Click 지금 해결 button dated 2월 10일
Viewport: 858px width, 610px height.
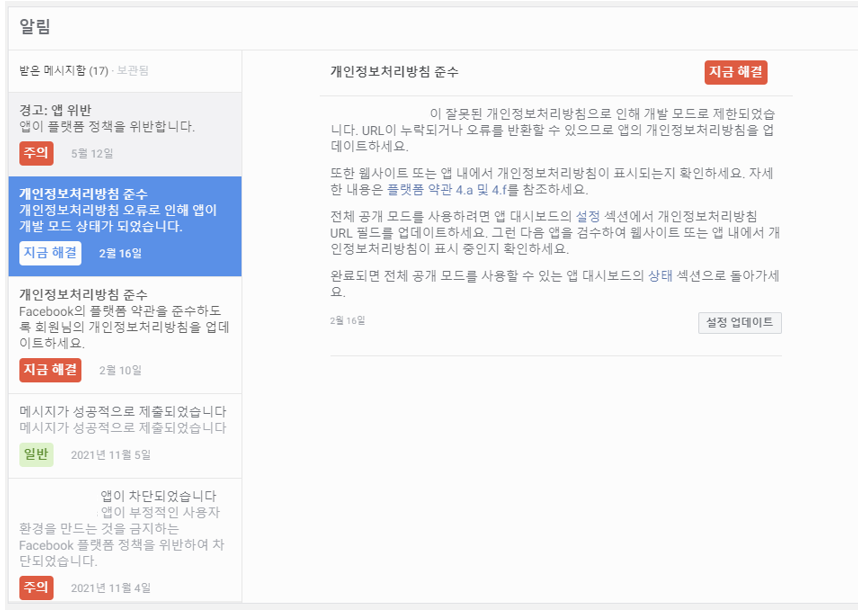(x=50, y=370)
